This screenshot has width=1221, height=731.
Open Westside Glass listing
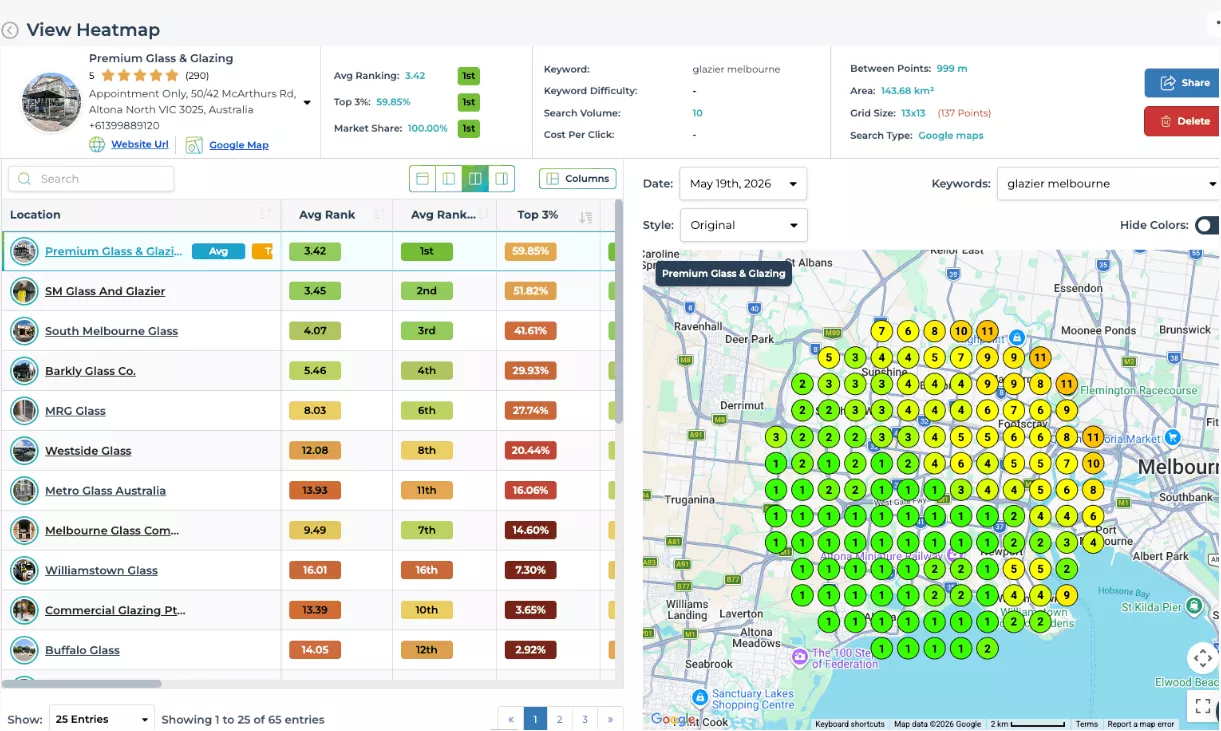point(88,451)
